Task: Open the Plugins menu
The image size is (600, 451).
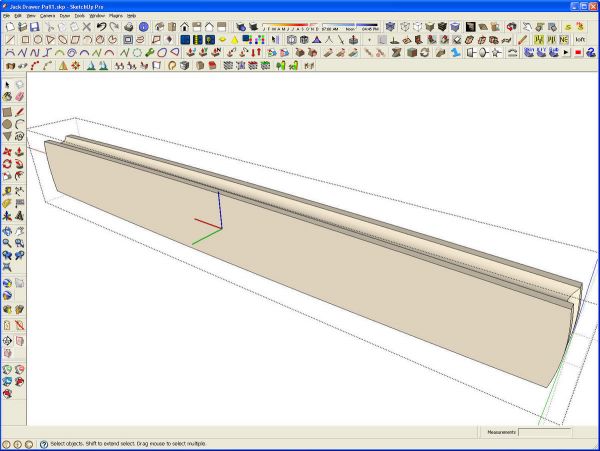Action: [x=116, y=16]
